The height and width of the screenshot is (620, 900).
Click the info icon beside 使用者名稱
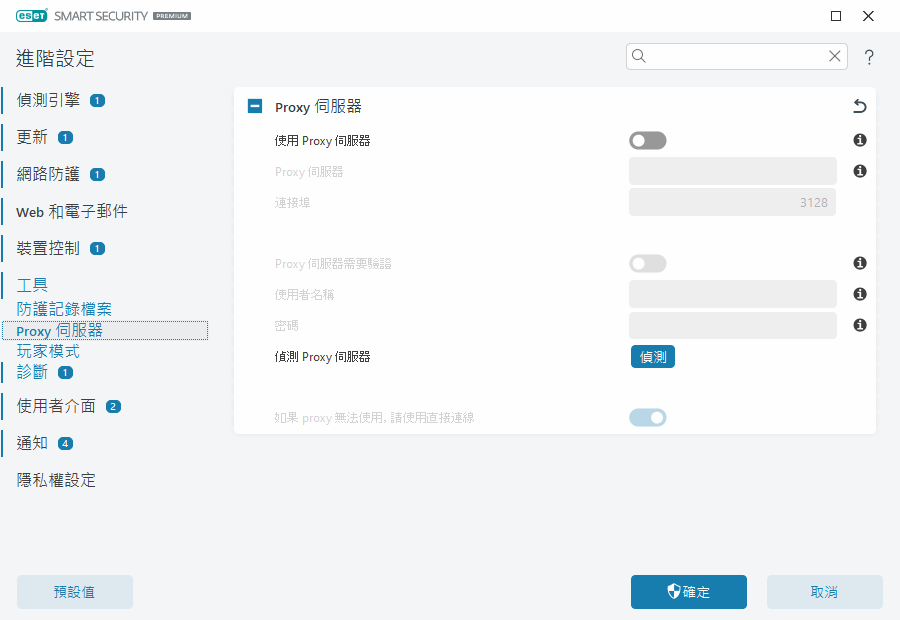tap(859, 294)
